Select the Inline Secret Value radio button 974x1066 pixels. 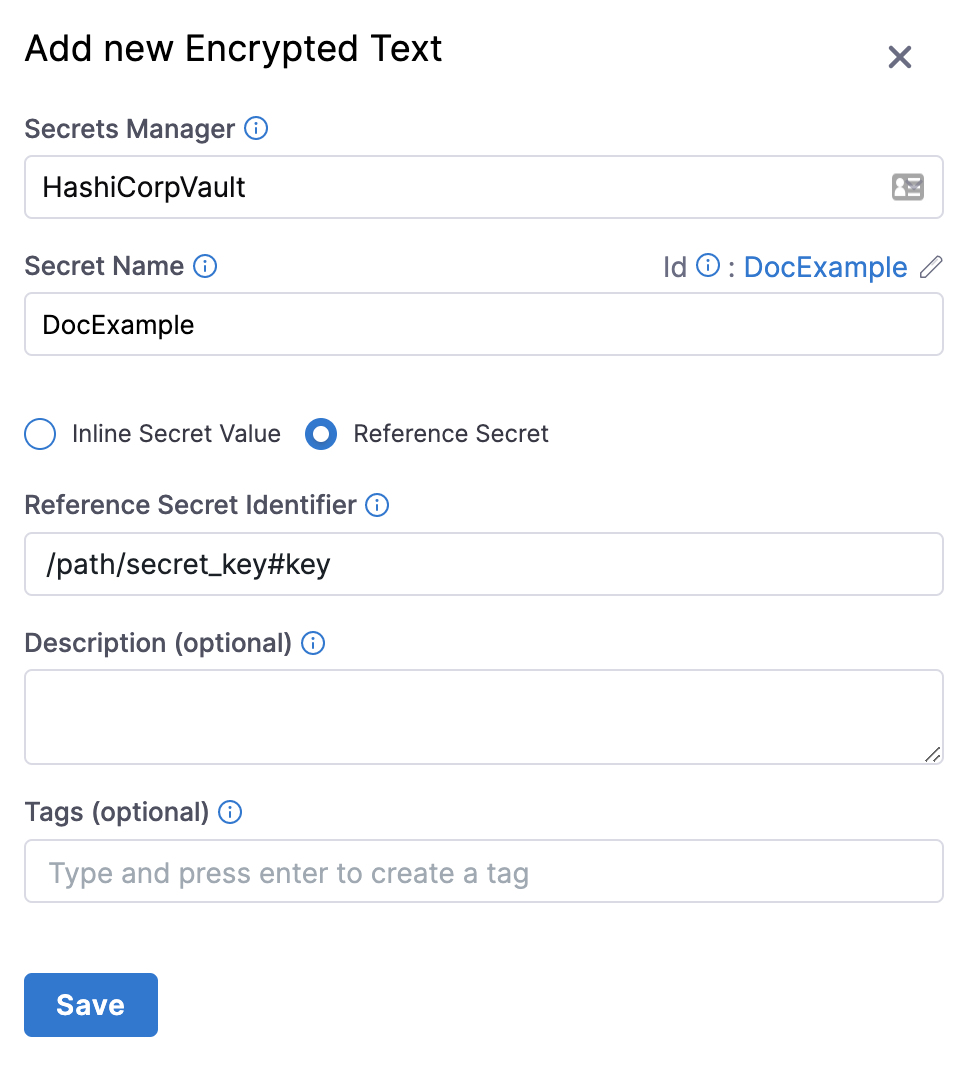[x=40, y=434]
